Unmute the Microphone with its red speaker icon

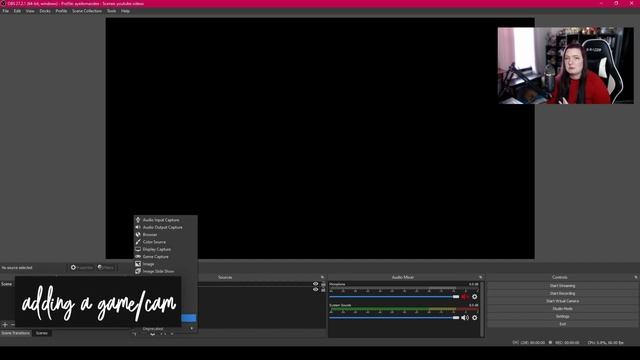click(465, 297)
